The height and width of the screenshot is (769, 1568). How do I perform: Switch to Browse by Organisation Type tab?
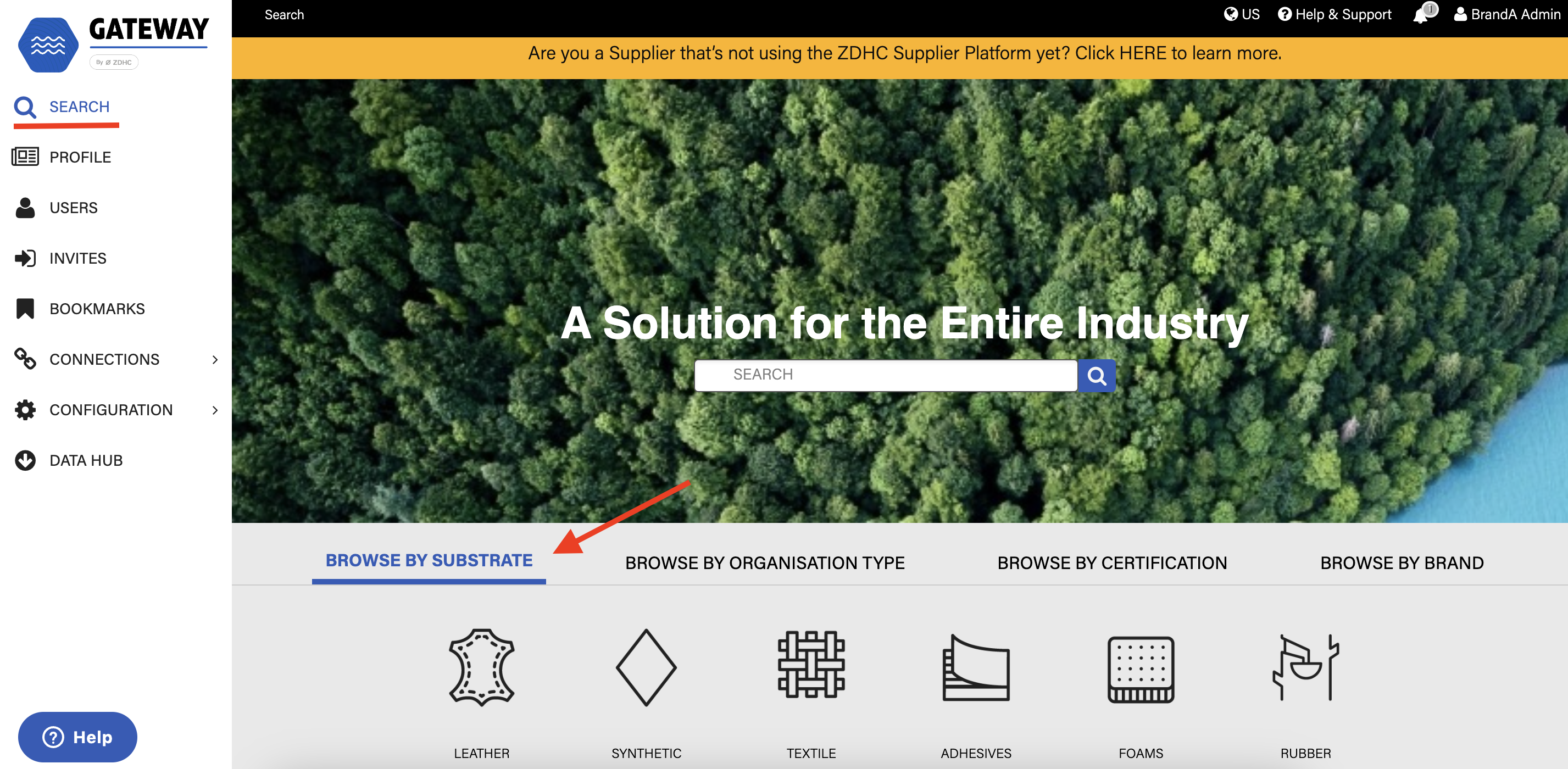(x=765, y=563)
